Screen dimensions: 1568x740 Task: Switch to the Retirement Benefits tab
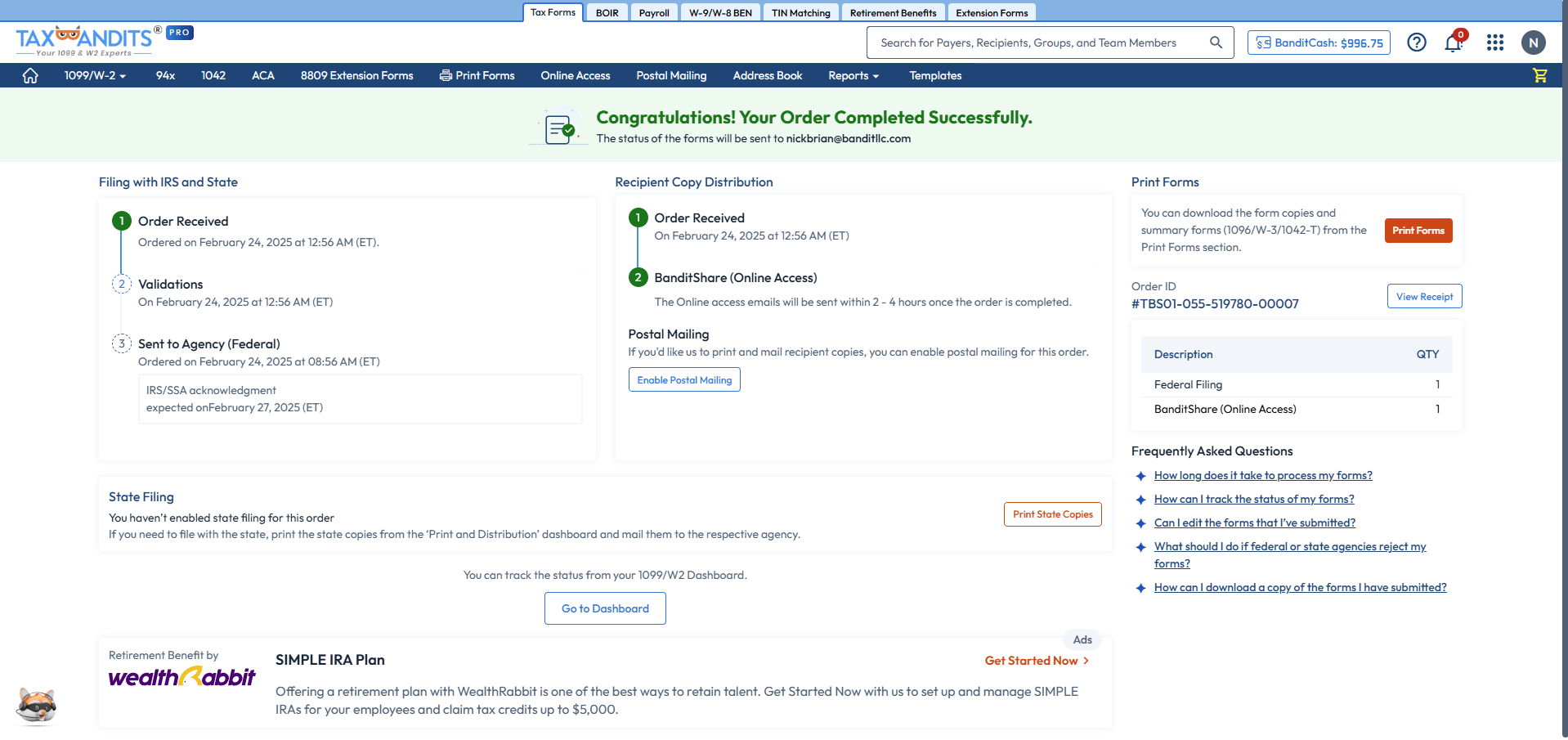893,13
